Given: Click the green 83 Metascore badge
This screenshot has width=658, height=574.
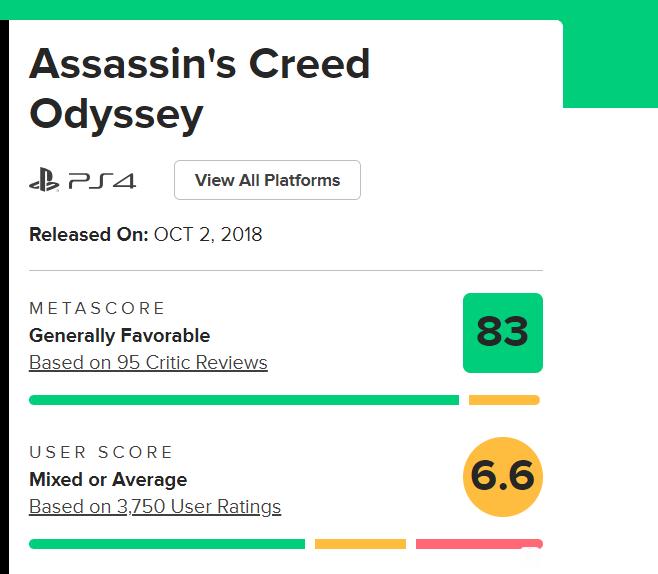Looking at the screenshot, I should click(503, 333).
